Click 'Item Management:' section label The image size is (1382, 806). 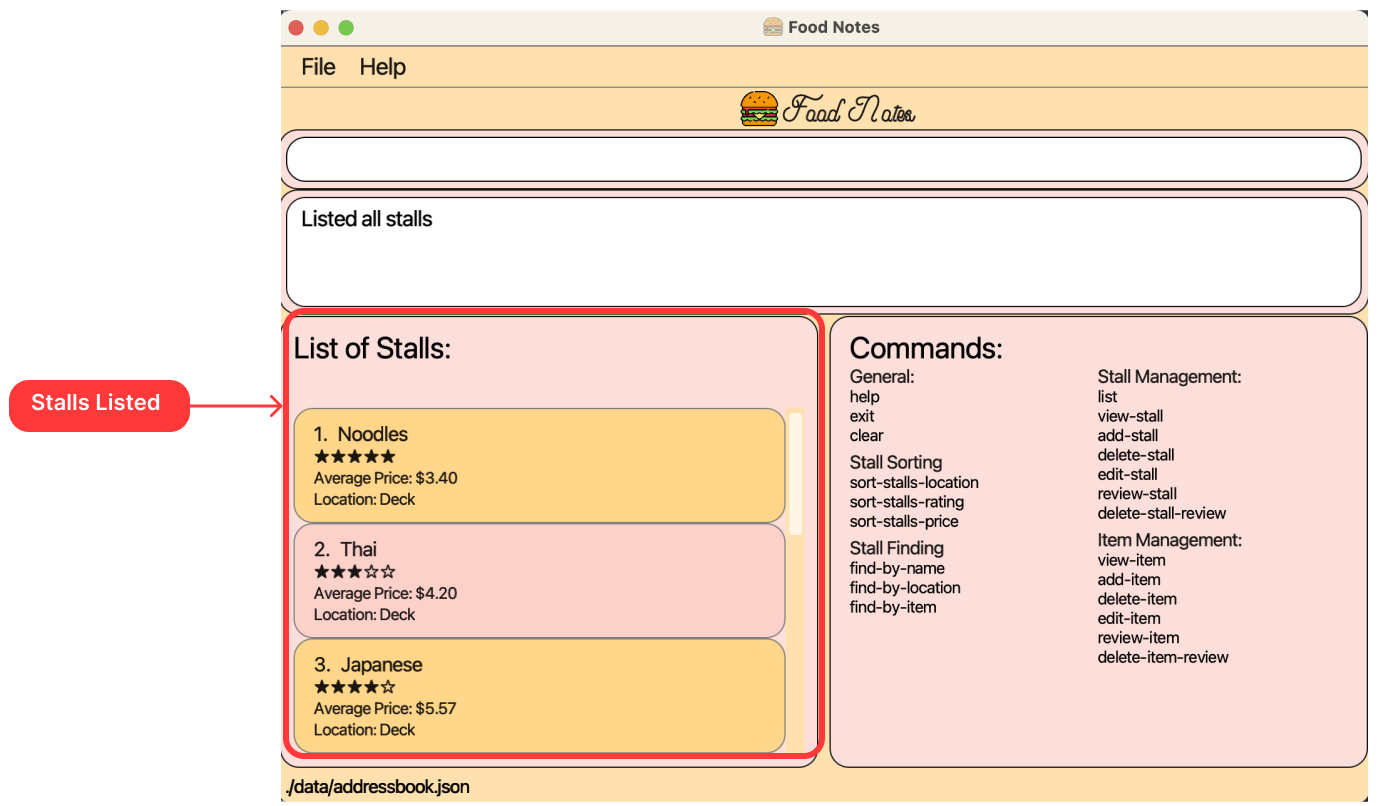(x=1170, y=540)
